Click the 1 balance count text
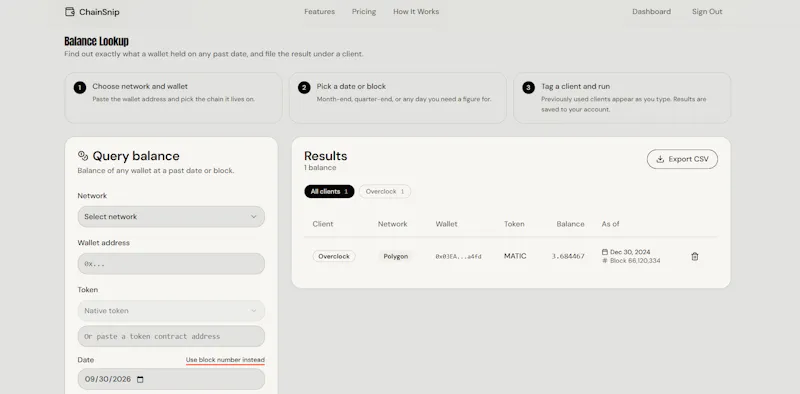Viewport: 800px width, 394px height. [320, 167]
